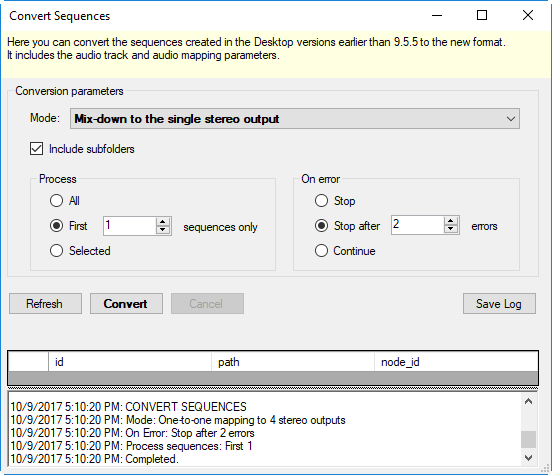The height and width of the screenshot is (475, 552).
Task: Click the 'Completed.' log line
Action: pyautogui.click(x=94, y=459)
